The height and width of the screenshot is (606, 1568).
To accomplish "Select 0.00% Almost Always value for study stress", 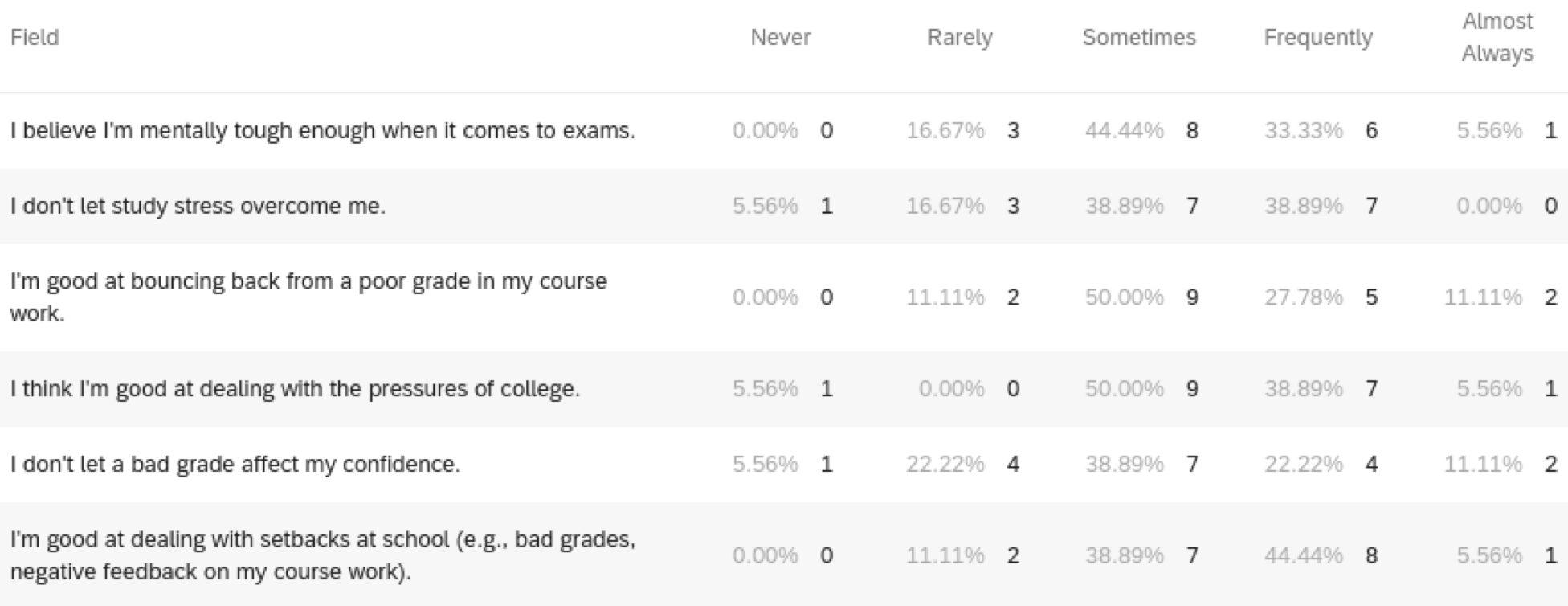I will click(1489, 206).
